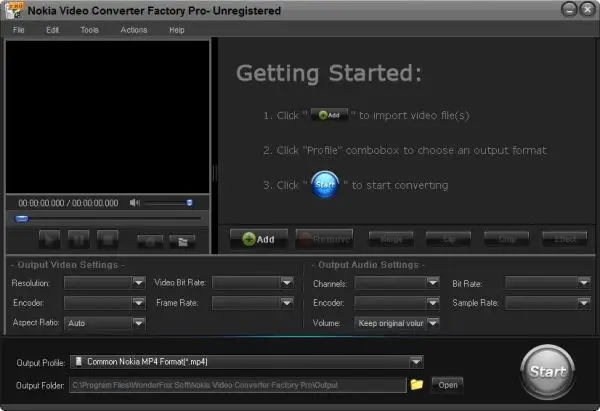This screenshot has height=411, width=600.
Task: Expand the Resolution dropdown
Action: click(139, 283)
